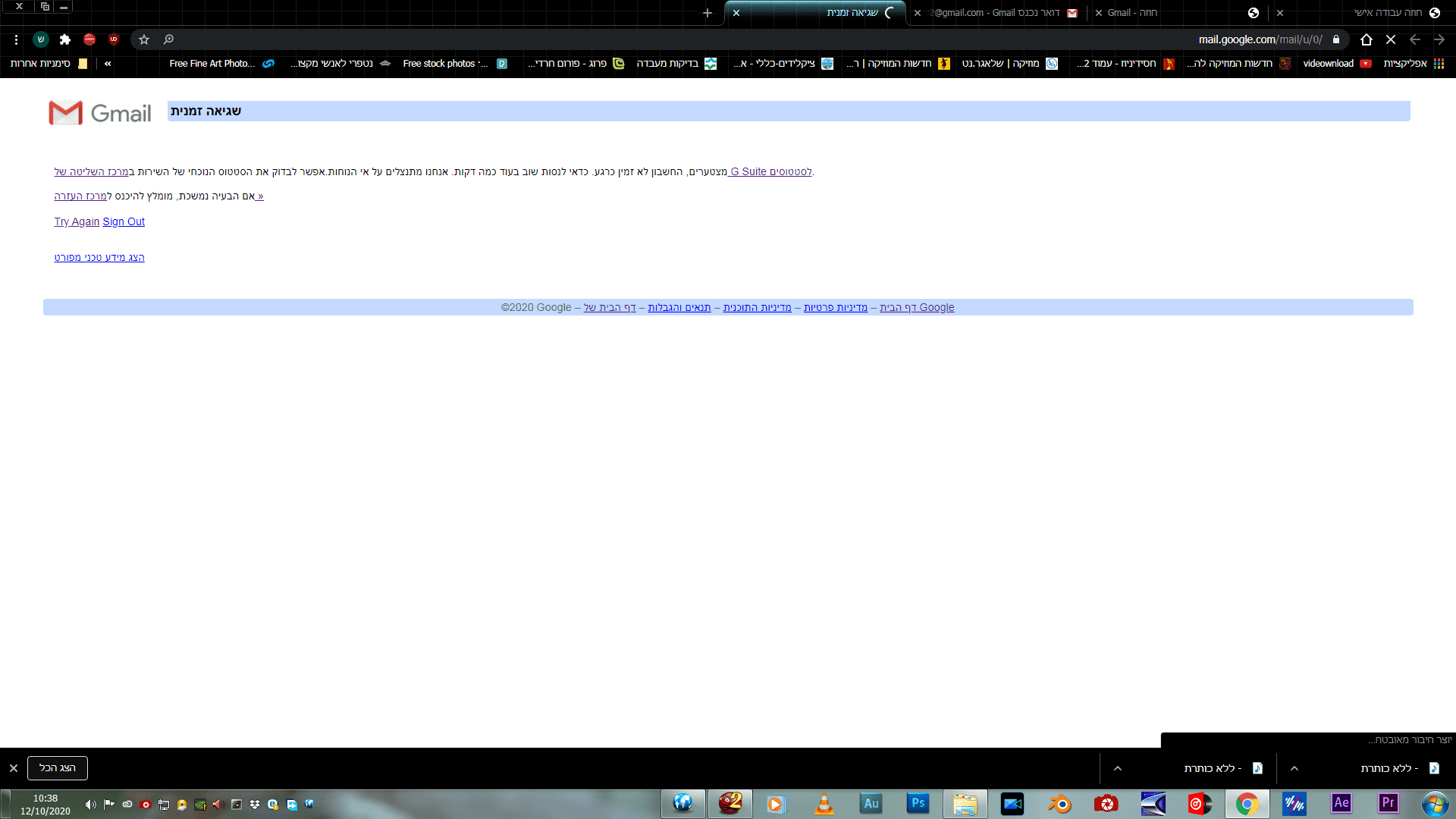Open Photoshop from the taskbar
Viewport: 1456px width, 819px height.
pyautogui.click(x=918, y=803)
